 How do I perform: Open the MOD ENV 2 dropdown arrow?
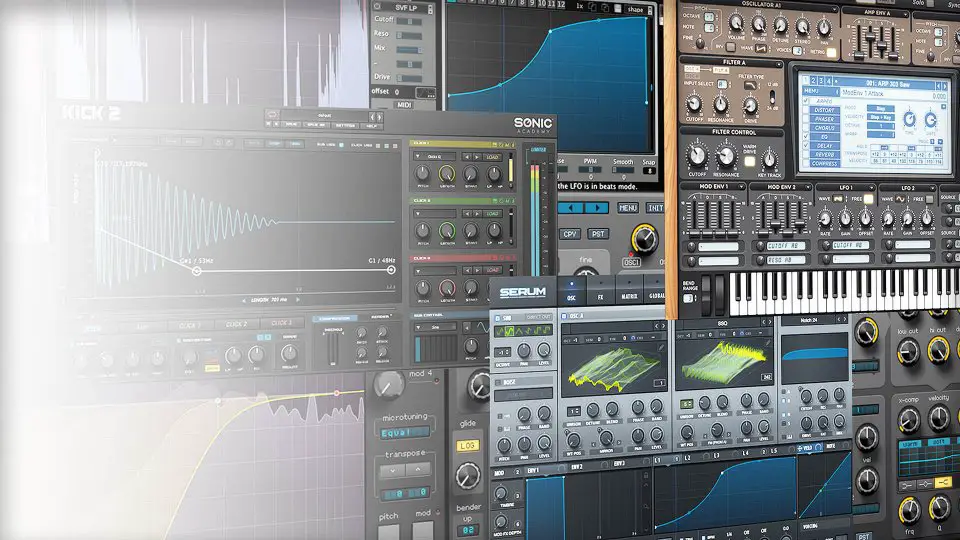pos(808,187)
